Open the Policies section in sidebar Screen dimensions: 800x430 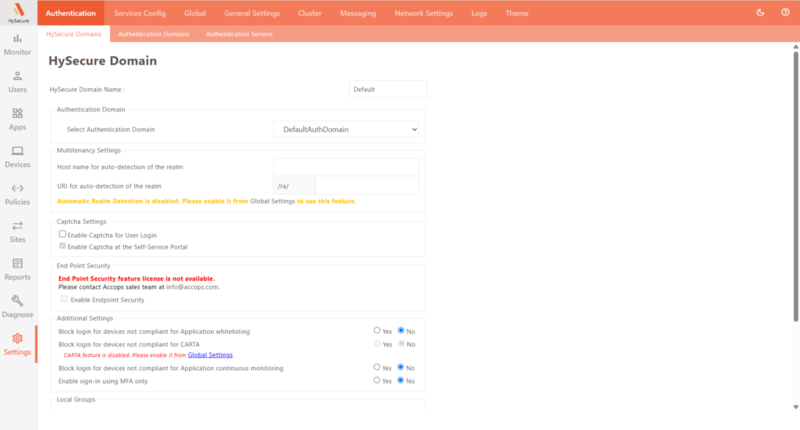[x=17, y=195]
